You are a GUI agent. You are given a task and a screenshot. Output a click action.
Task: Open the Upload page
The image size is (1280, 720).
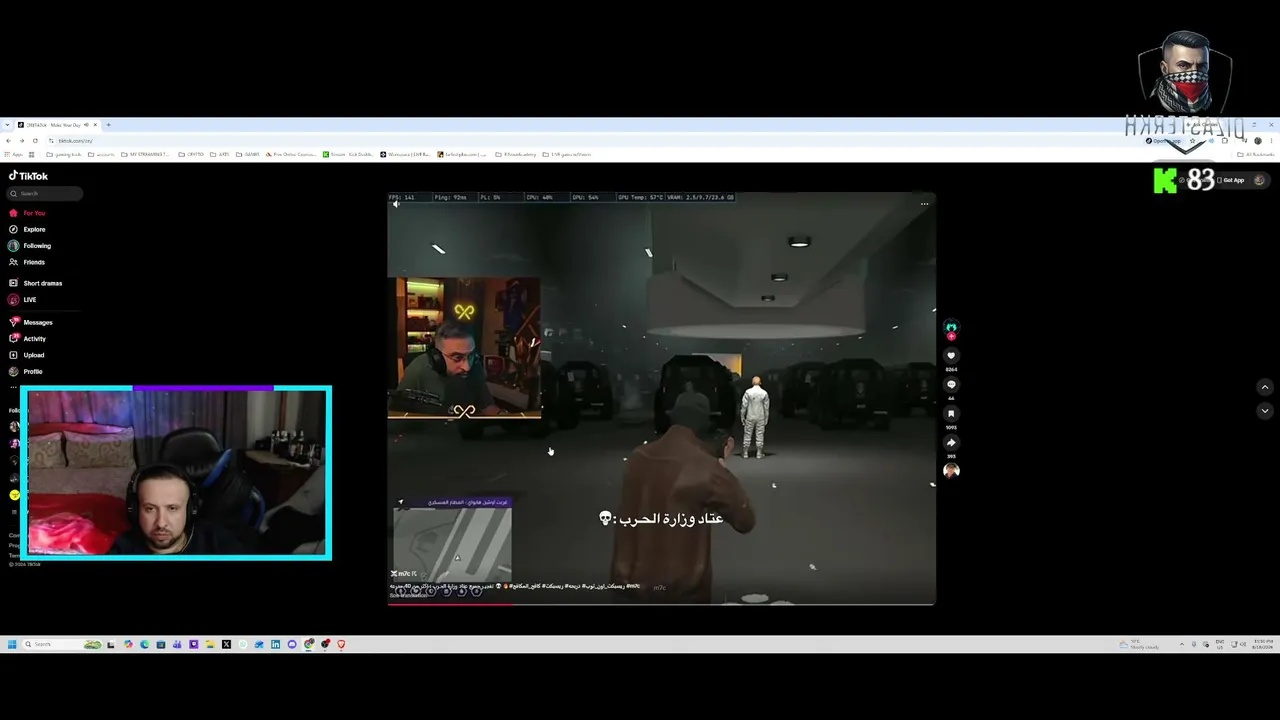(x=27, y=355)
